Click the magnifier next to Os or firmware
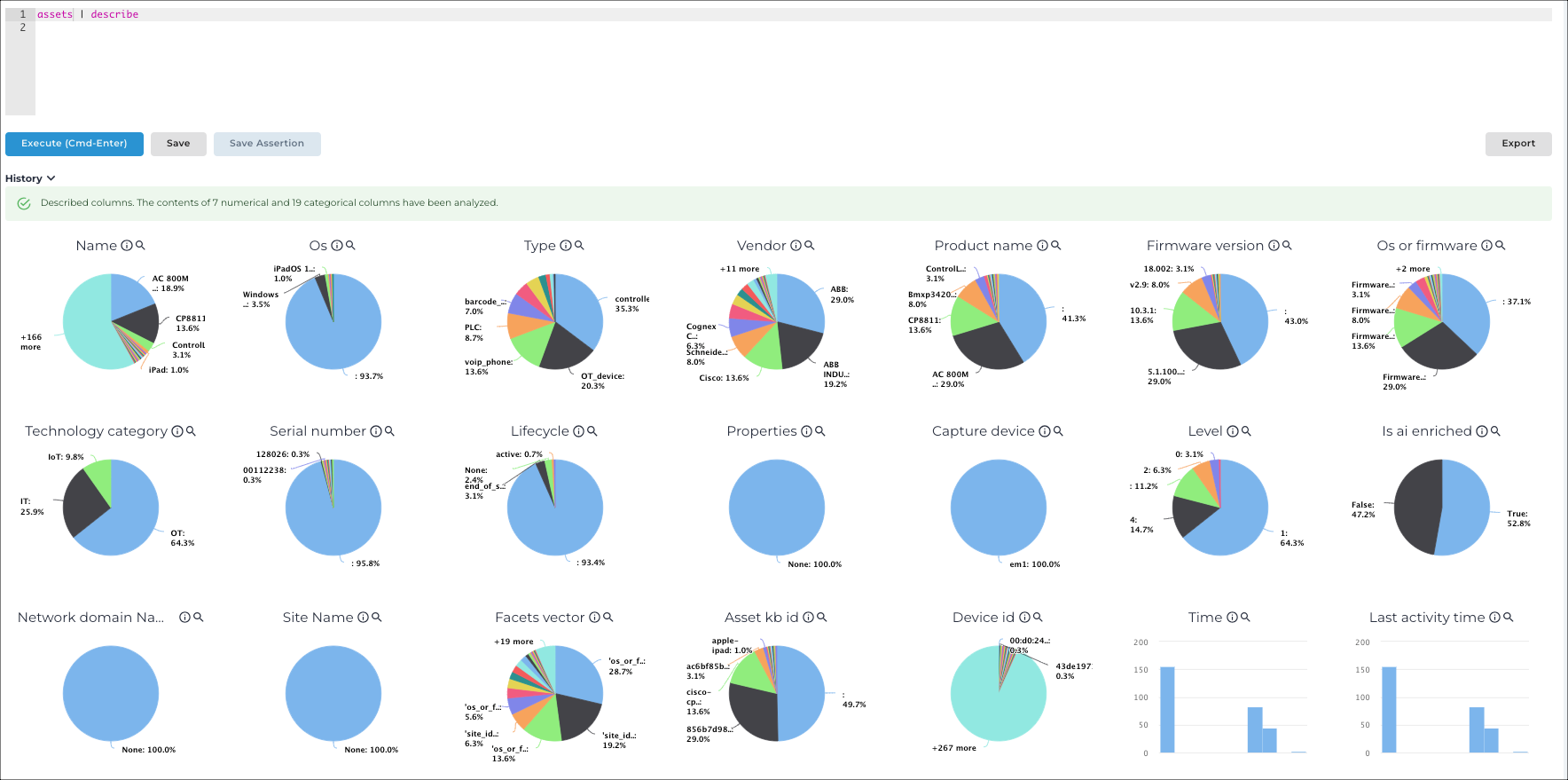Viewport: 1568px width, 780px height. tap(1500, 246)
